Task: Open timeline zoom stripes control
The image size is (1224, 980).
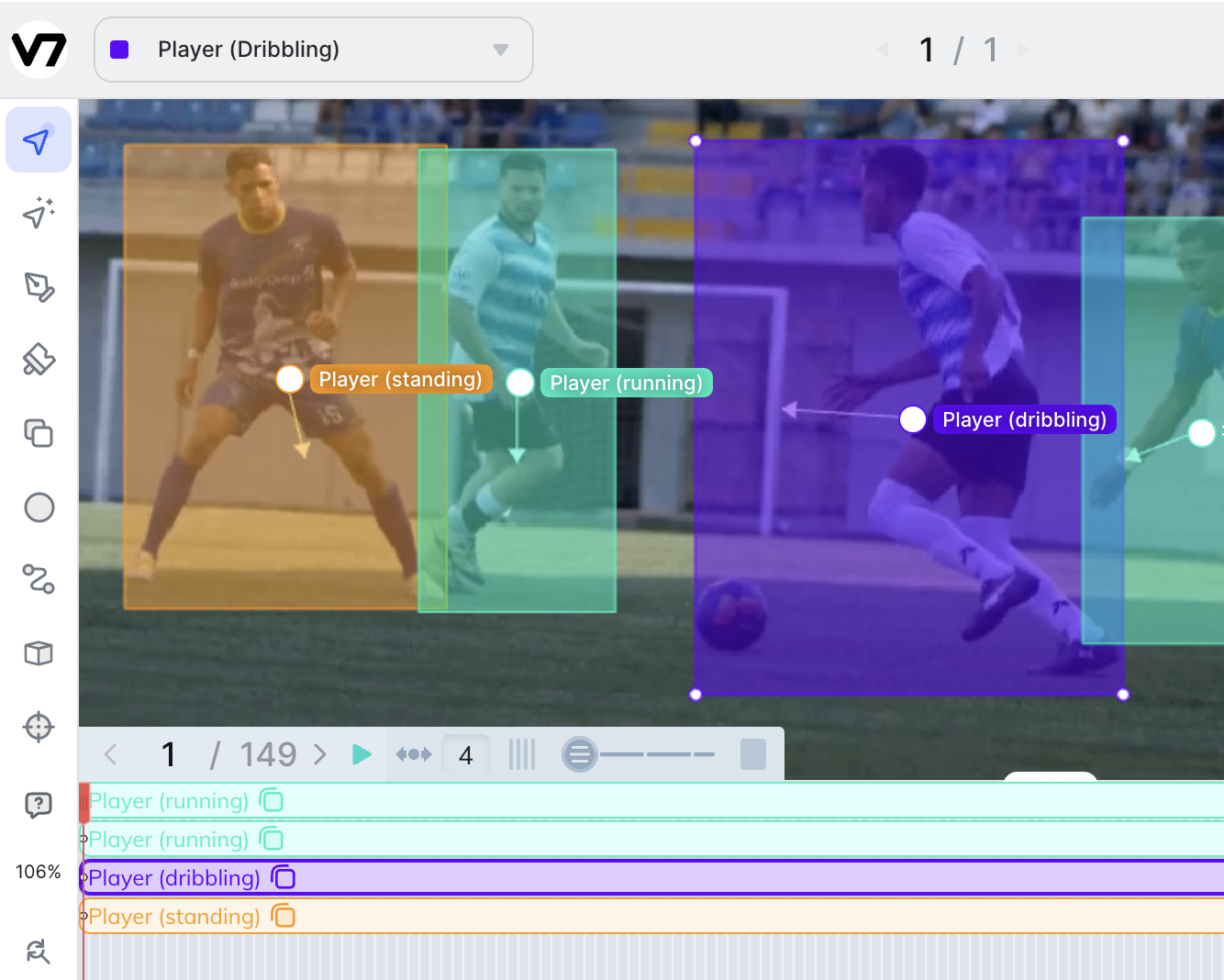Action: 521,754
